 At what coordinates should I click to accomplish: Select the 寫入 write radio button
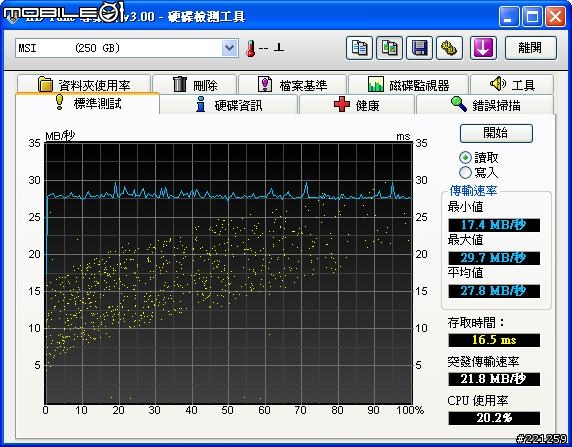coord(465,172)
